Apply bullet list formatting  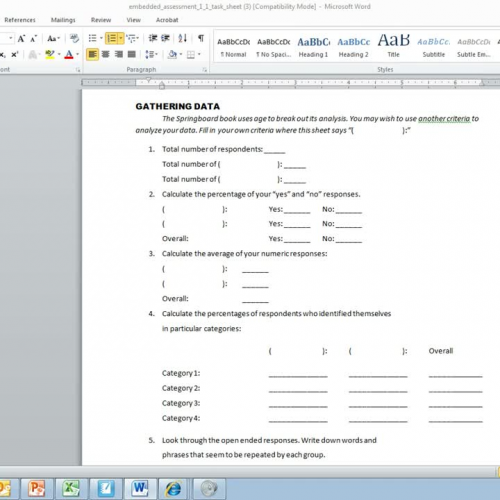(x=92, y=38)
